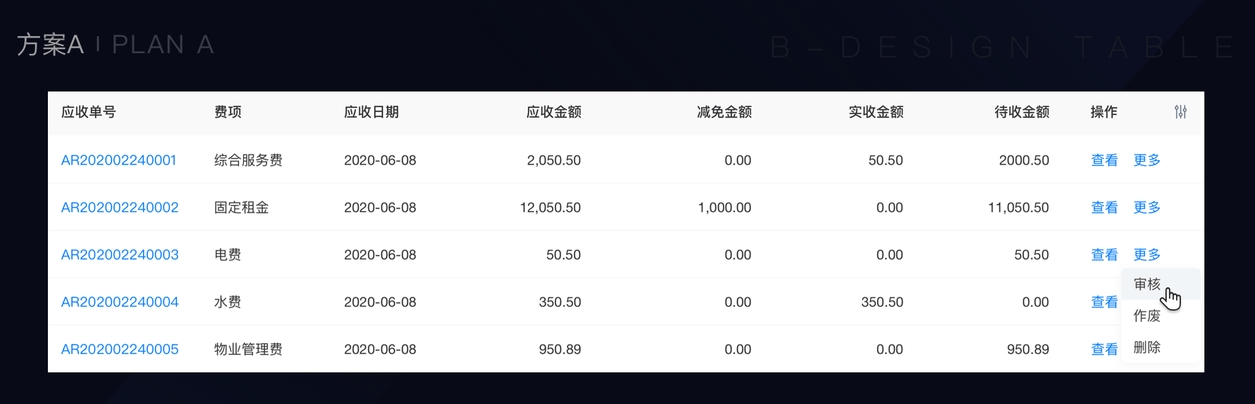Click 查看 for the 物业管理费 row

tap(1104, 350)
